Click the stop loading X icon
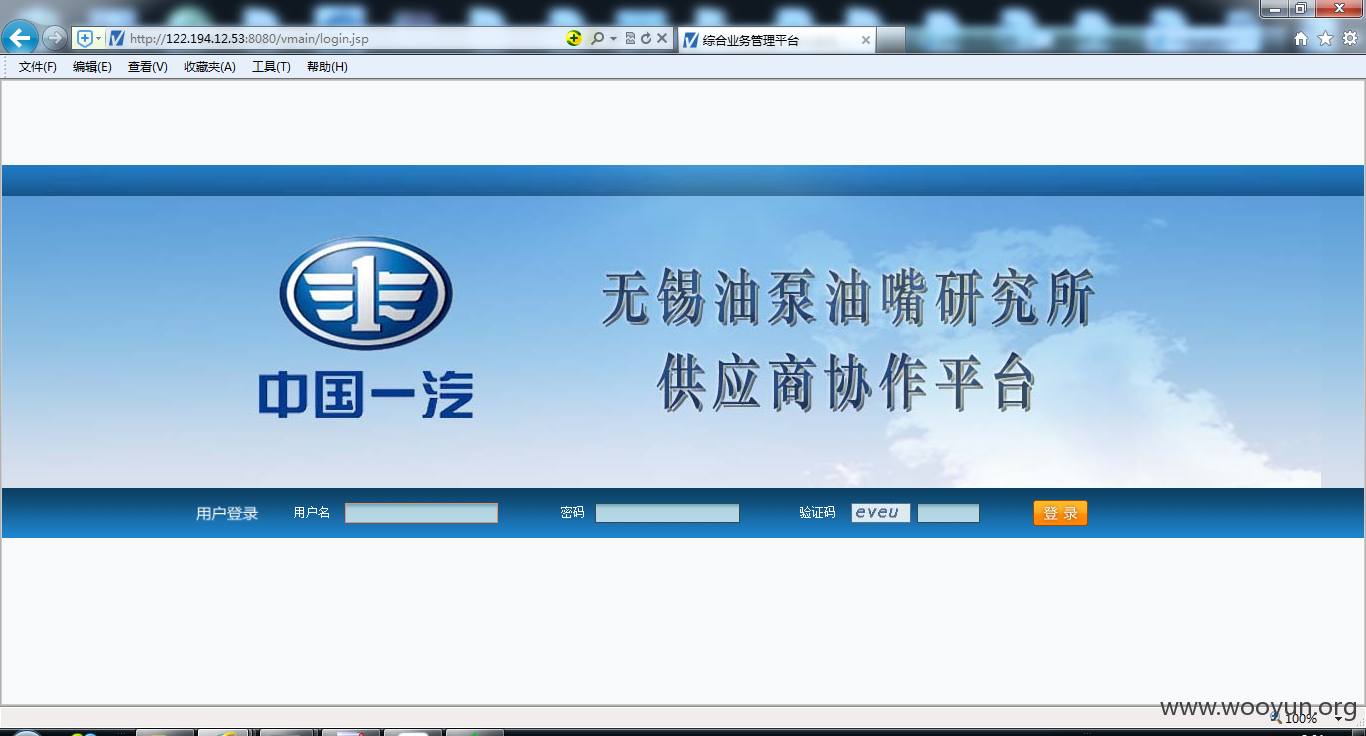Image resolution: width=1366 pixels, height=736 pixels. click(662, 38)
